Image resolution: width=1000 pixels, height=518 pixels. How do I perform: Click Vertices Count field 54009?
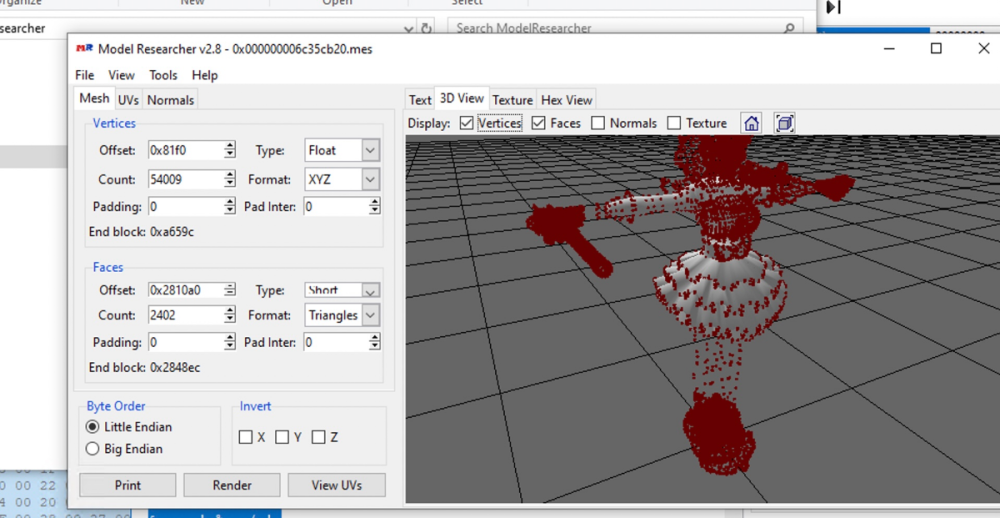186,179
